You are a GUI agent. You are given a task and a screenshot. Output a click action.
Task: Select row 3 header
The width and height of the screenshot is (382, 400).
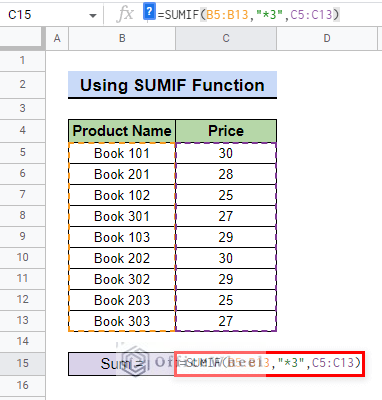tap(22, 108)
